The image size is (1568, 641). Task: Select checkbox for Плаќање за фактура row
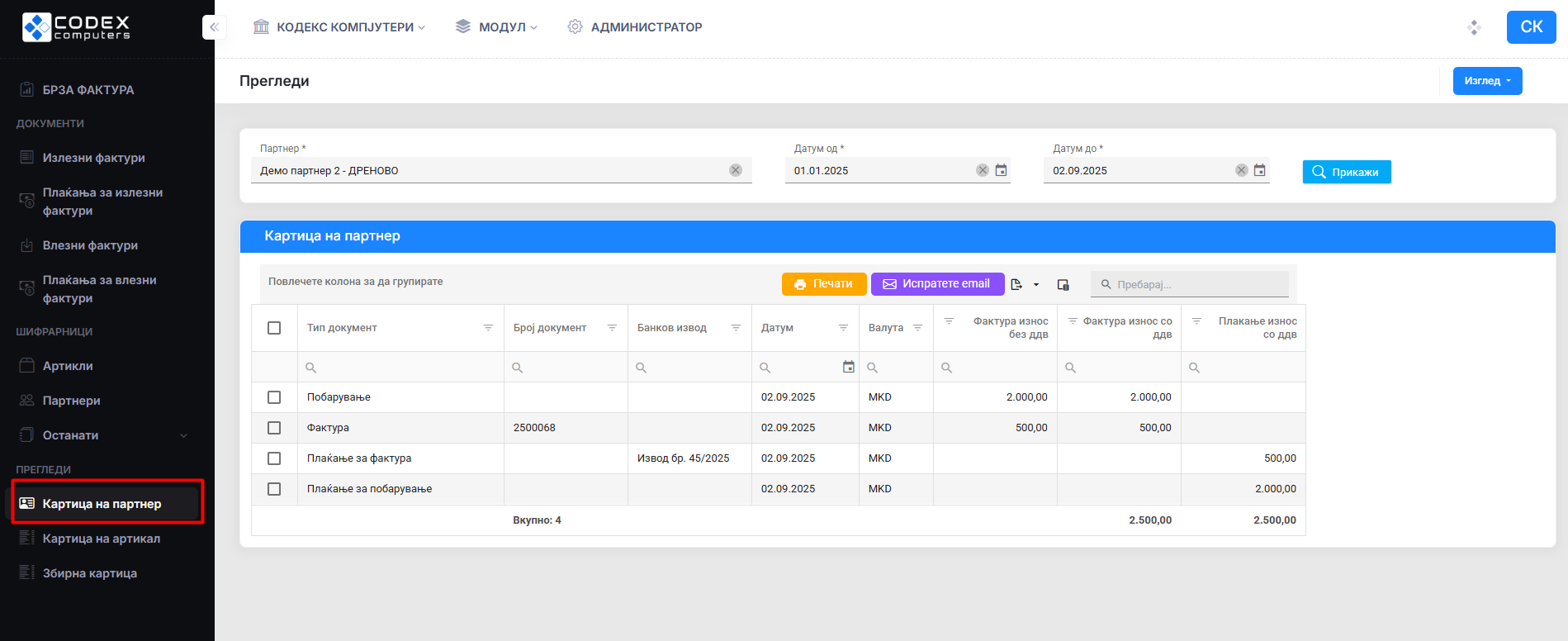[x=274, y=458]
